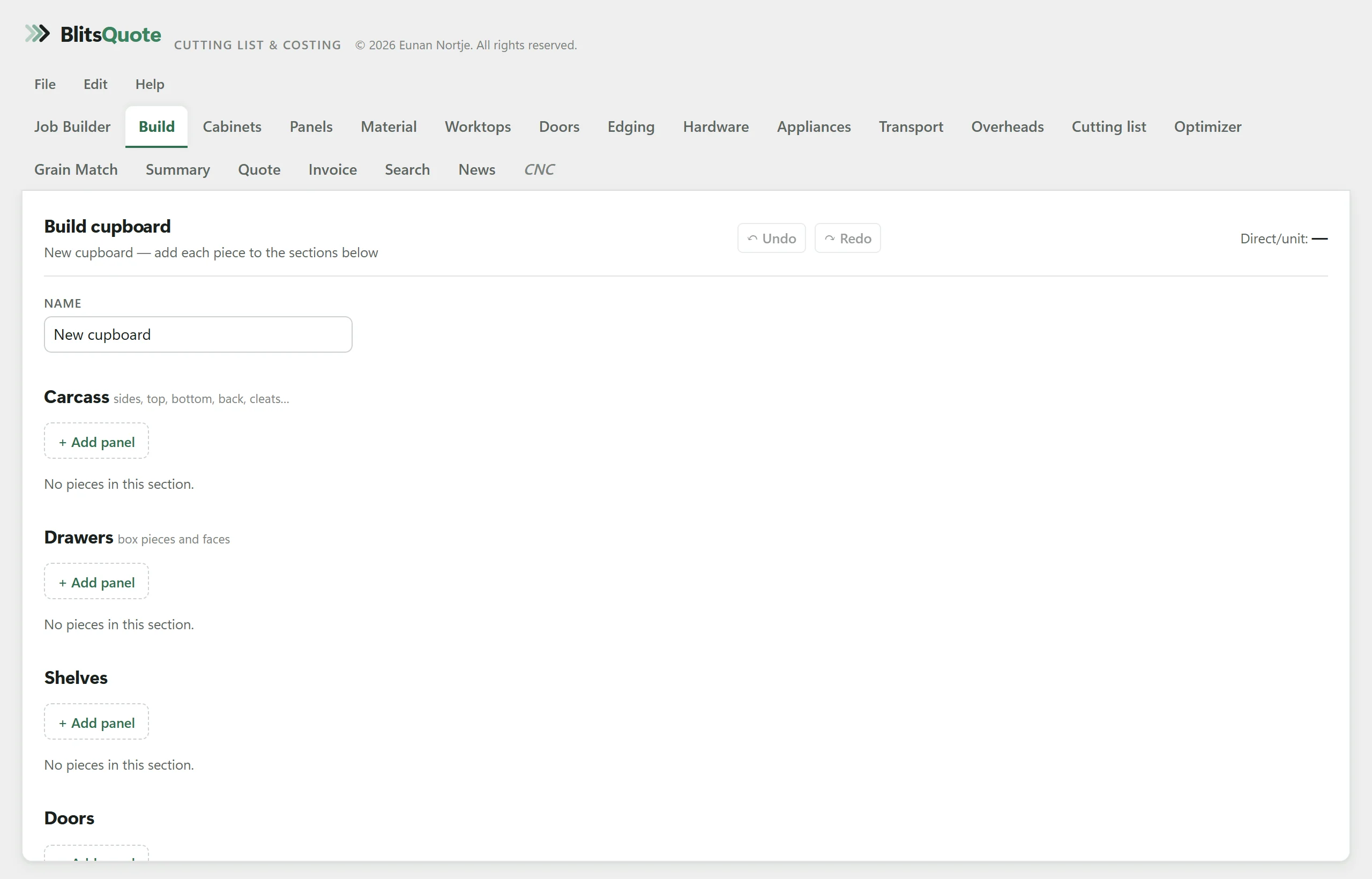Open the File menu
Image resolution: width=1372 pixels, height=879 pixels.
click(x=44, y=84)
